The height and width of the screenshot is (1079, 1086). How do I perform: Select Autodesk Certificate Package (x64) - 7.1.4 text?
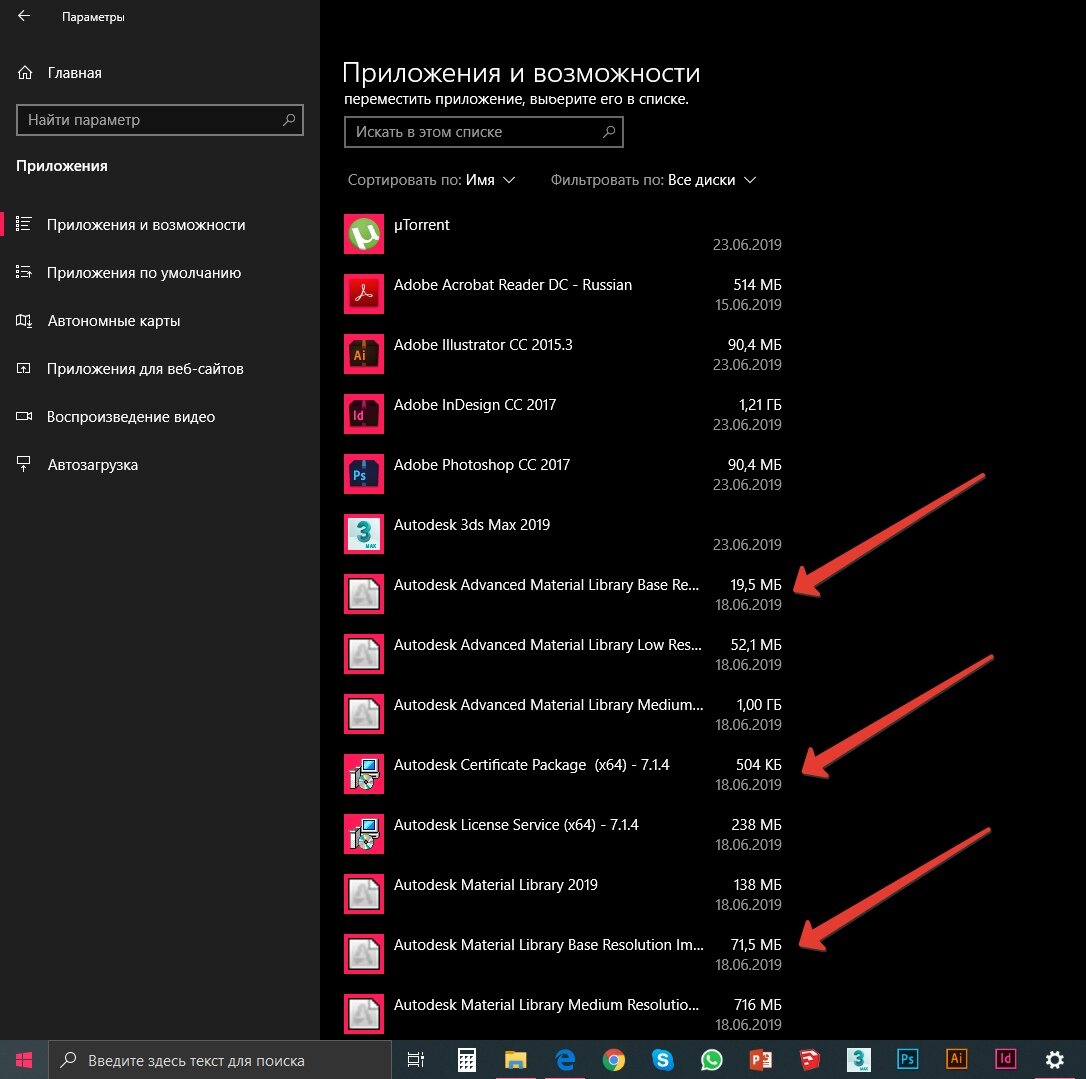click(531, 765)
